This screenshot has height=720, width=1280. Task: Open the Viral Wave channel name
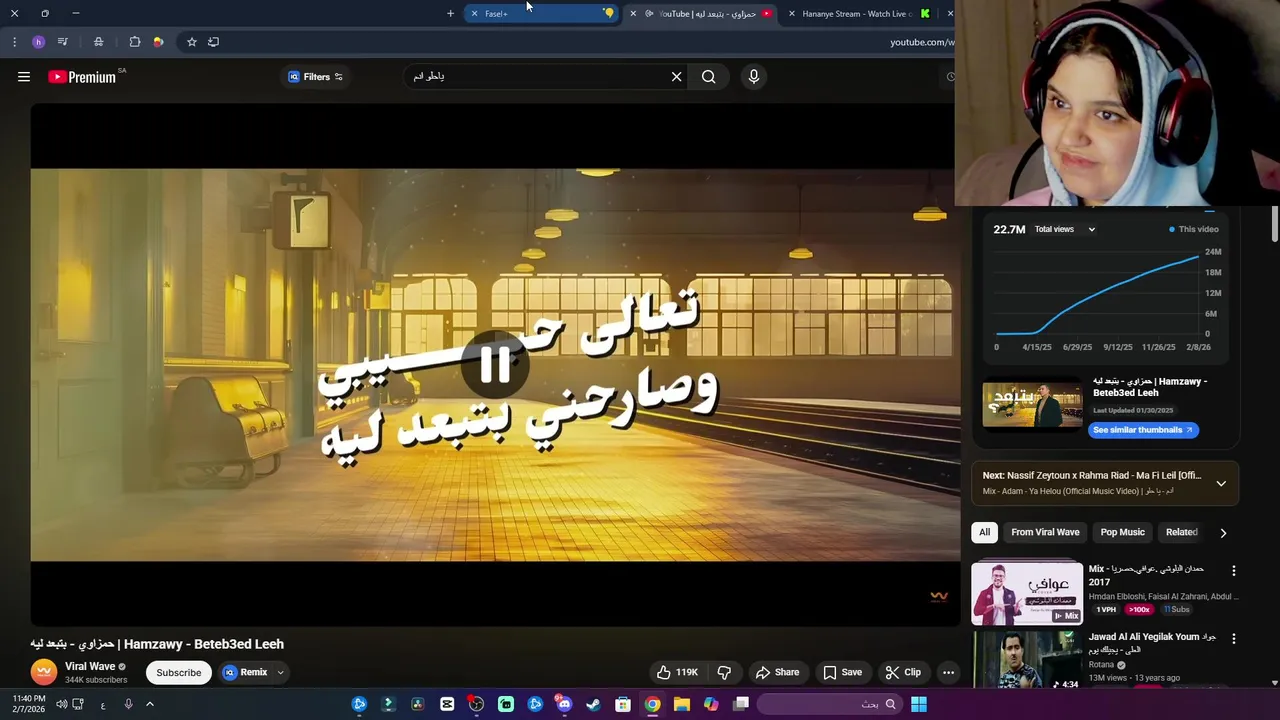(90, 667)
